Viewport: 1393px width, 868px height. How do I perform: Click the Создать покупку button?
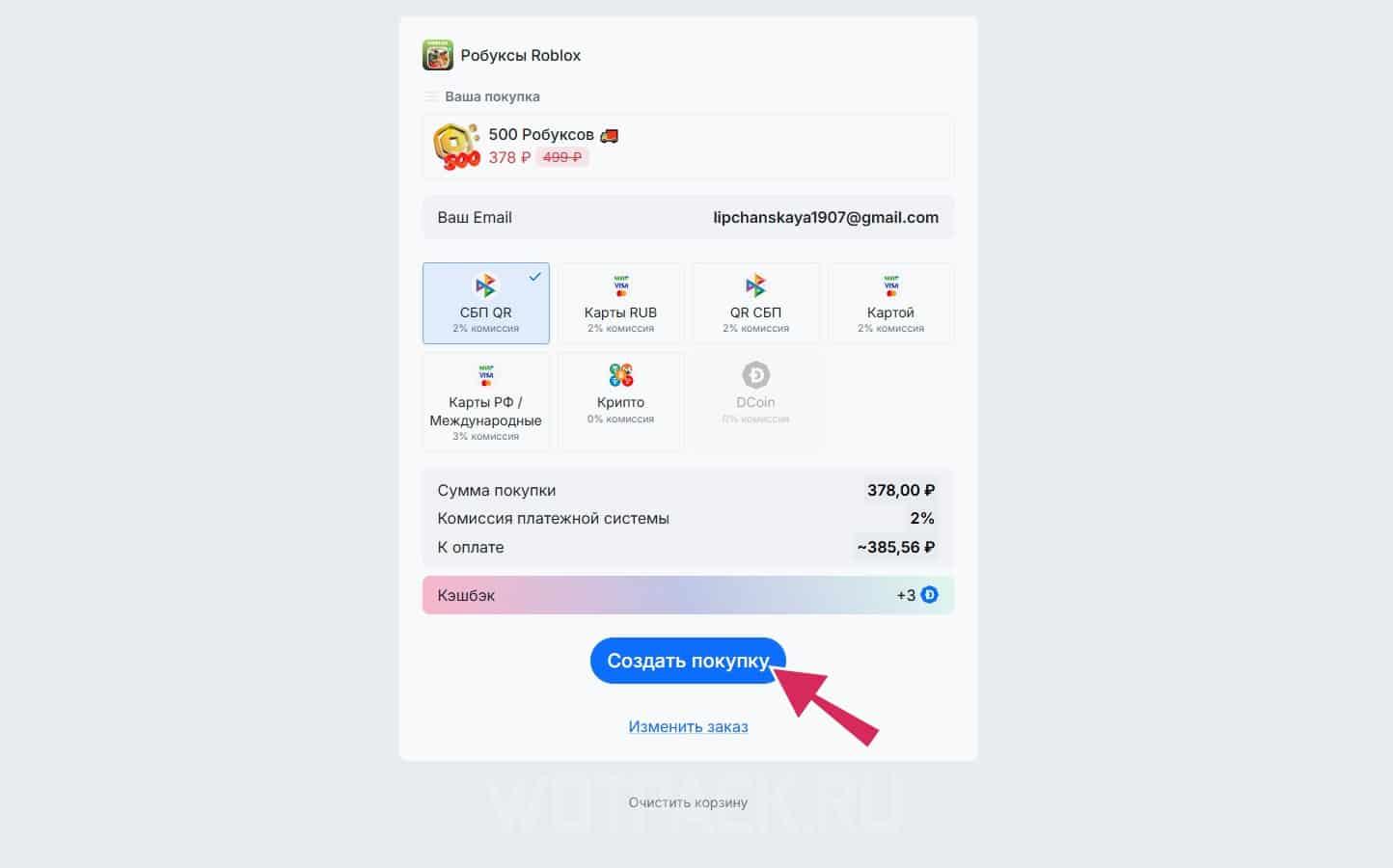pos(688,661)
